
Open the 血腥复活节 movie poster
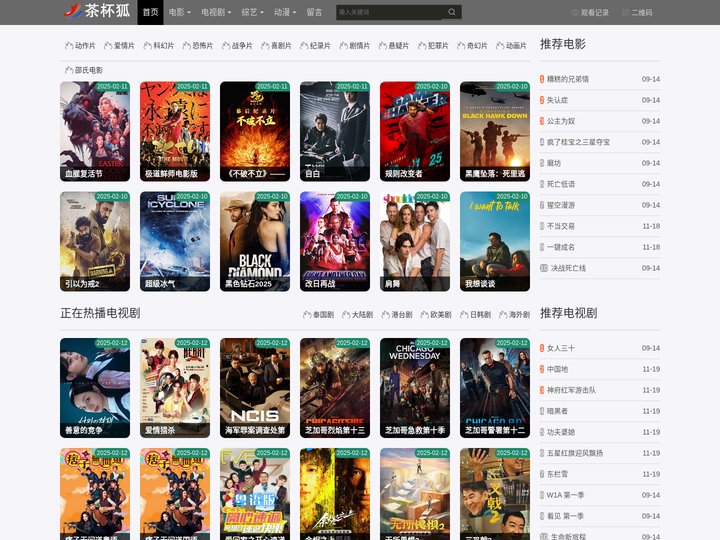click(x=95, y=131)
